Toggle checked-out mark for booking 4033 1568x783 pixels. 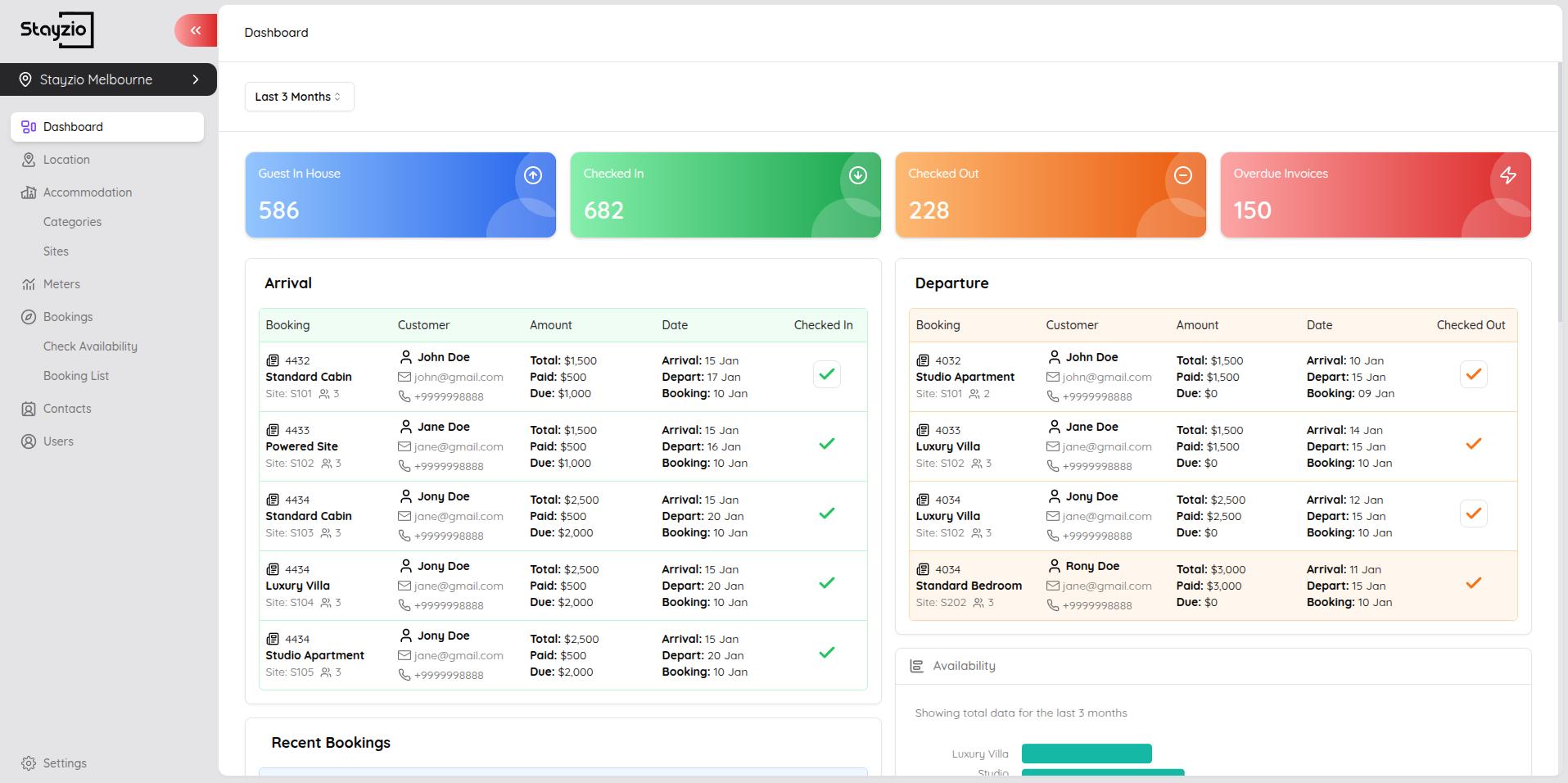click(x=1474, y=444)
